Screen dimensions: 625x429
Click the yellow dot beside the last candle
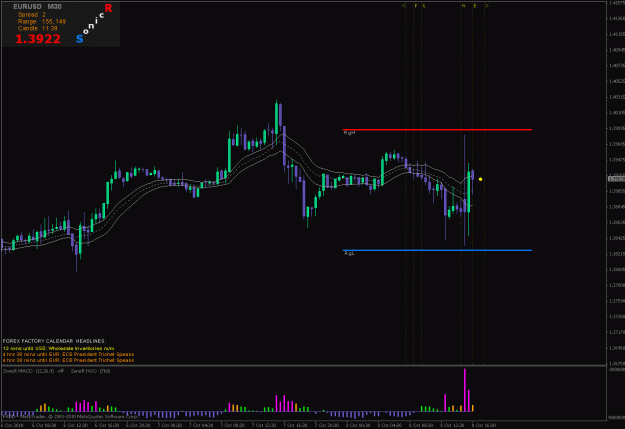[x=480, y=179]
